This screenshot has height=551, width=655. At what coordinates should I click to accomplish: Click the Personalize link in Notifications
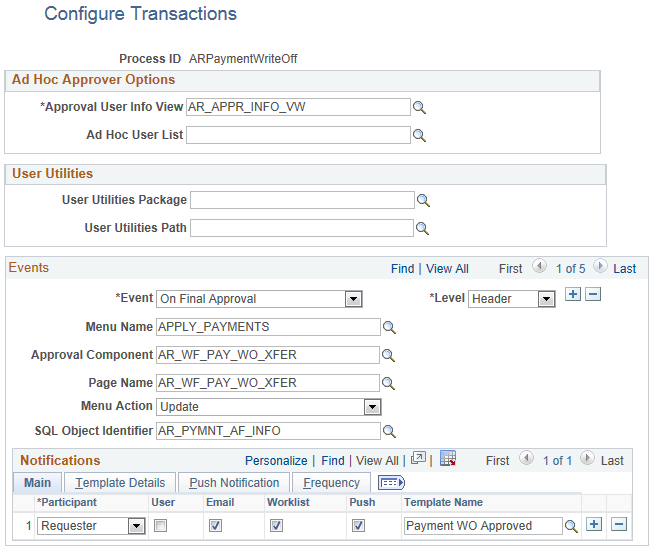(276, 461)
